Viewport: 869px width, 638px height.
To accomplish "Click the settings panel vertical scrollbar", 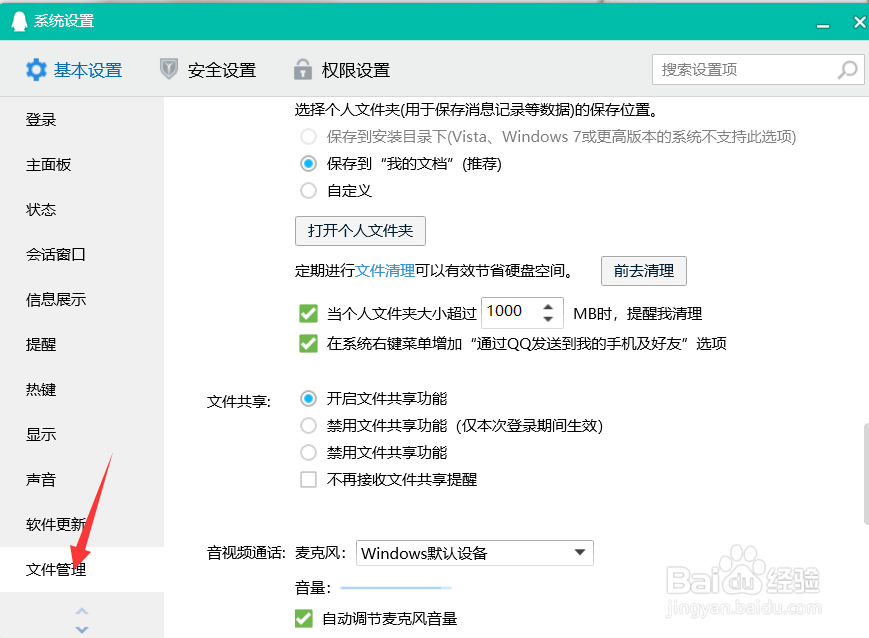I will pyautogui.click(x=866, y=474).
